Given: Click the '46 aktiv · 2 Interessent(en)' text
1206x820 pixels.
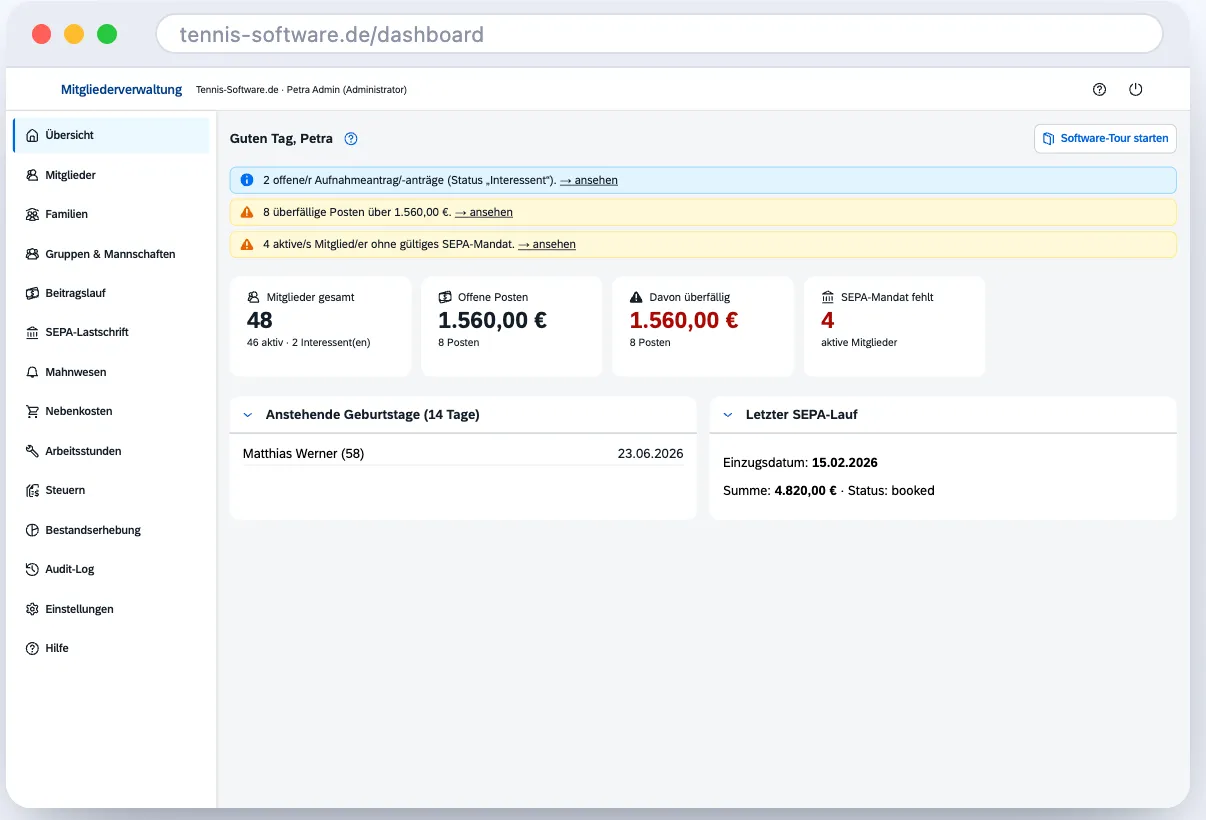Looking at the screenshot, I should click(309, 343).
